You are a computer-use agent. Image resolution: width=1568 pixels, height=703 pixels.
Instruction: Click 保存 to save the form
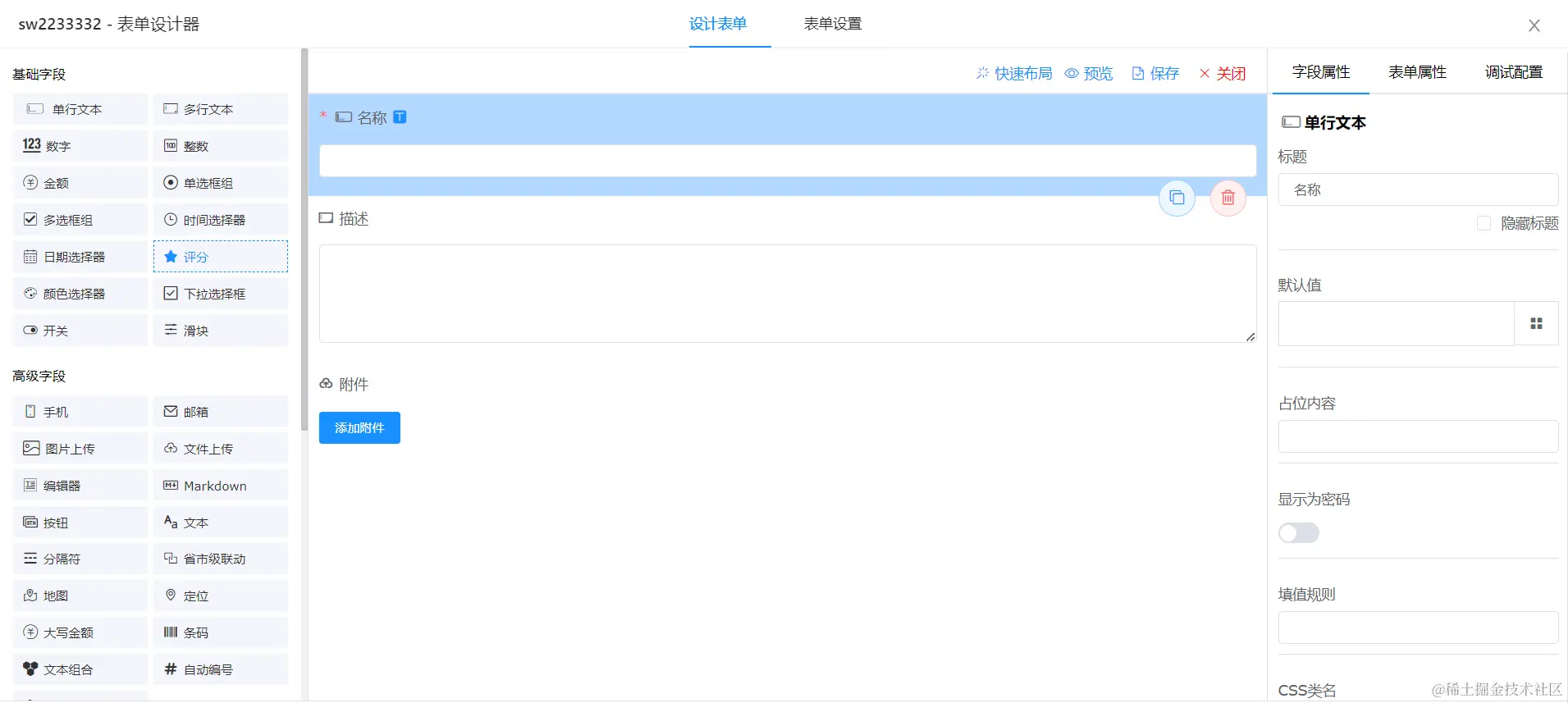tap(1155, 74)
